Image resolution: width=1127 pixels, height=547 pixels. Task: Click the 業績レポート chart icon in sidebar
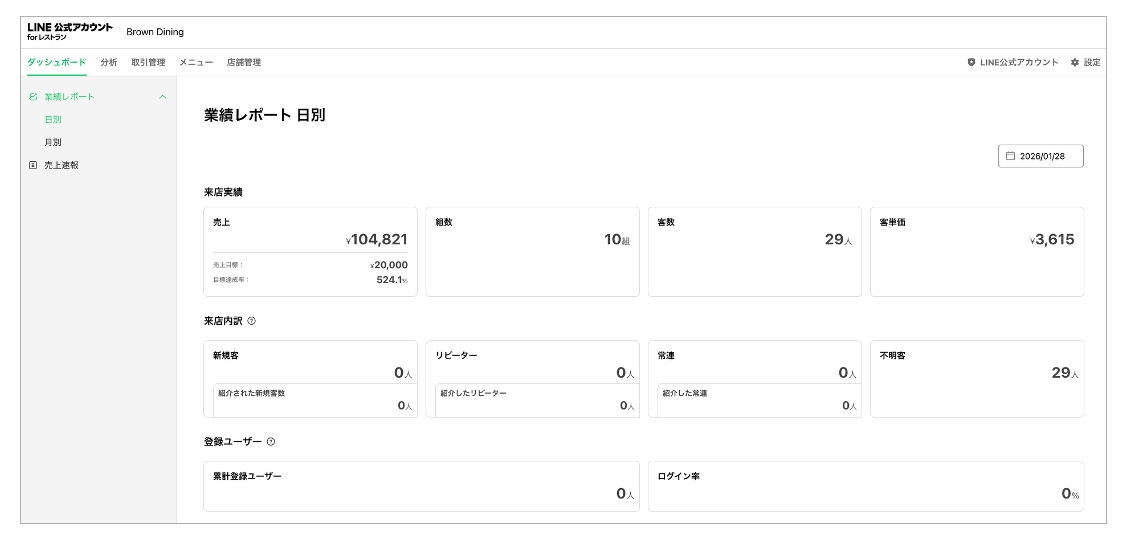[33, 97]
